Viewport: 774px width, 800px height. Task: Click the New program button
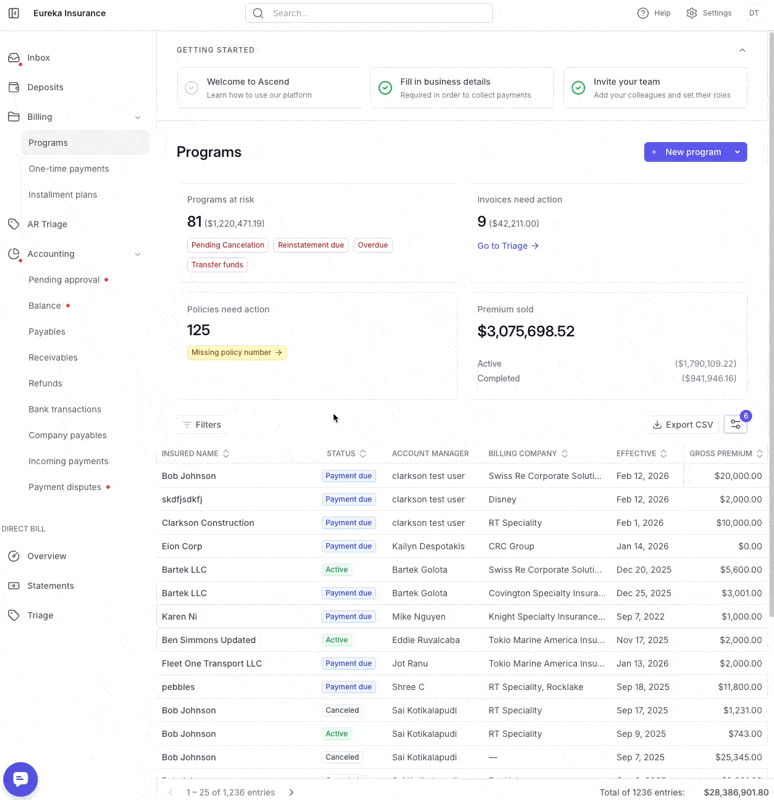687,152
